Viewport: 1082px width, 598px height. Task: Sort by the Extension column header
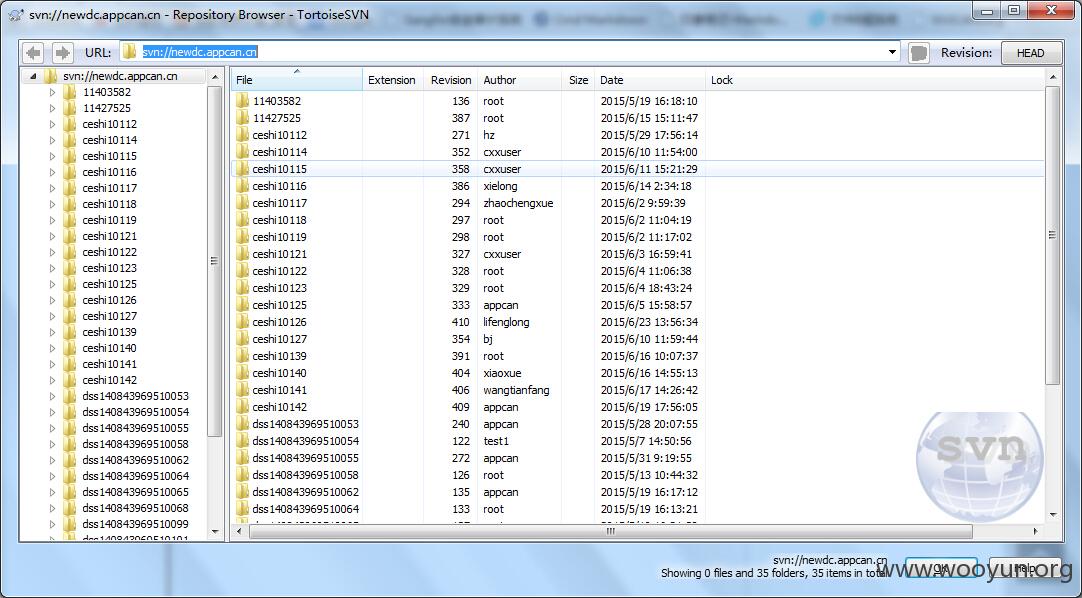[393, 80]
